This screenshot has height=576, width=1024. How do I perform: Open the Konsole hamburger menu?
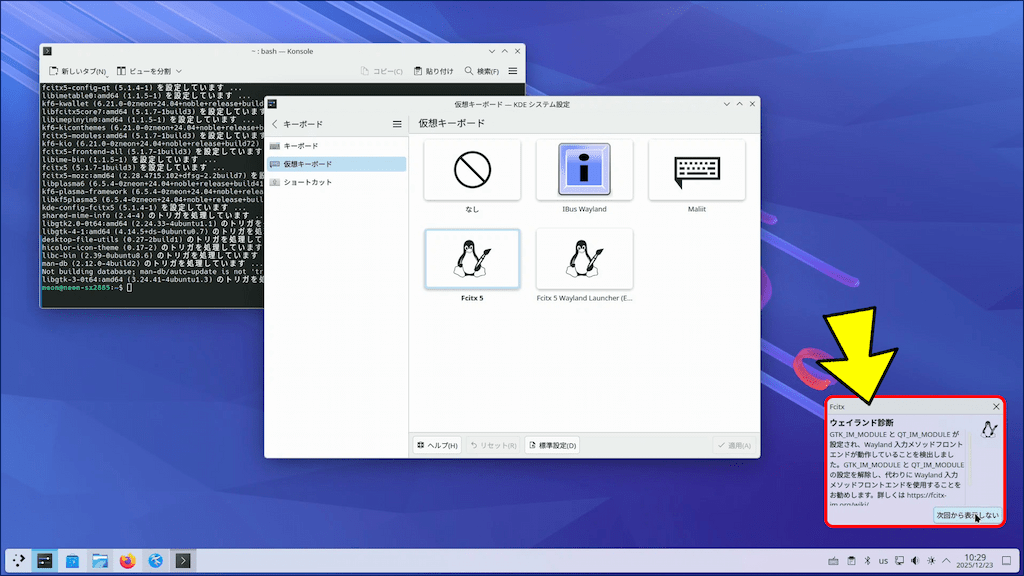pyautogui.click(x=513, y=71)
